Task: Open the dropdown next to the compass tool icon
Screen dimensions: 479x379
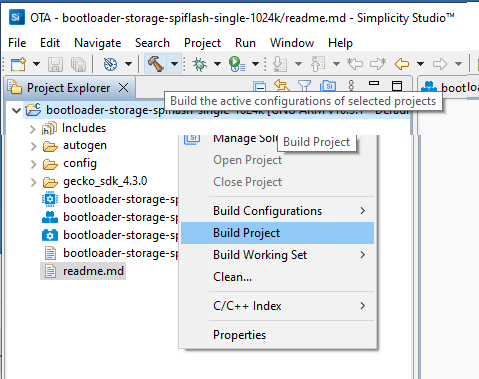Action: click(128, 64)
